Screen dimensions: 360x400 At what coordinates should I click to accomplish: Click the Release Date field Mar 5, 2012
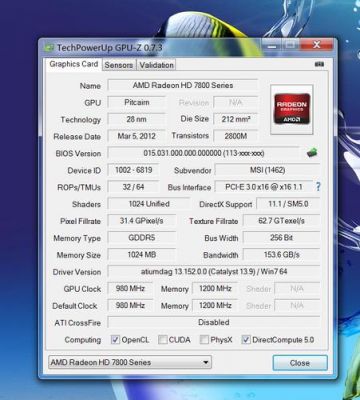[x=137, y=136]
